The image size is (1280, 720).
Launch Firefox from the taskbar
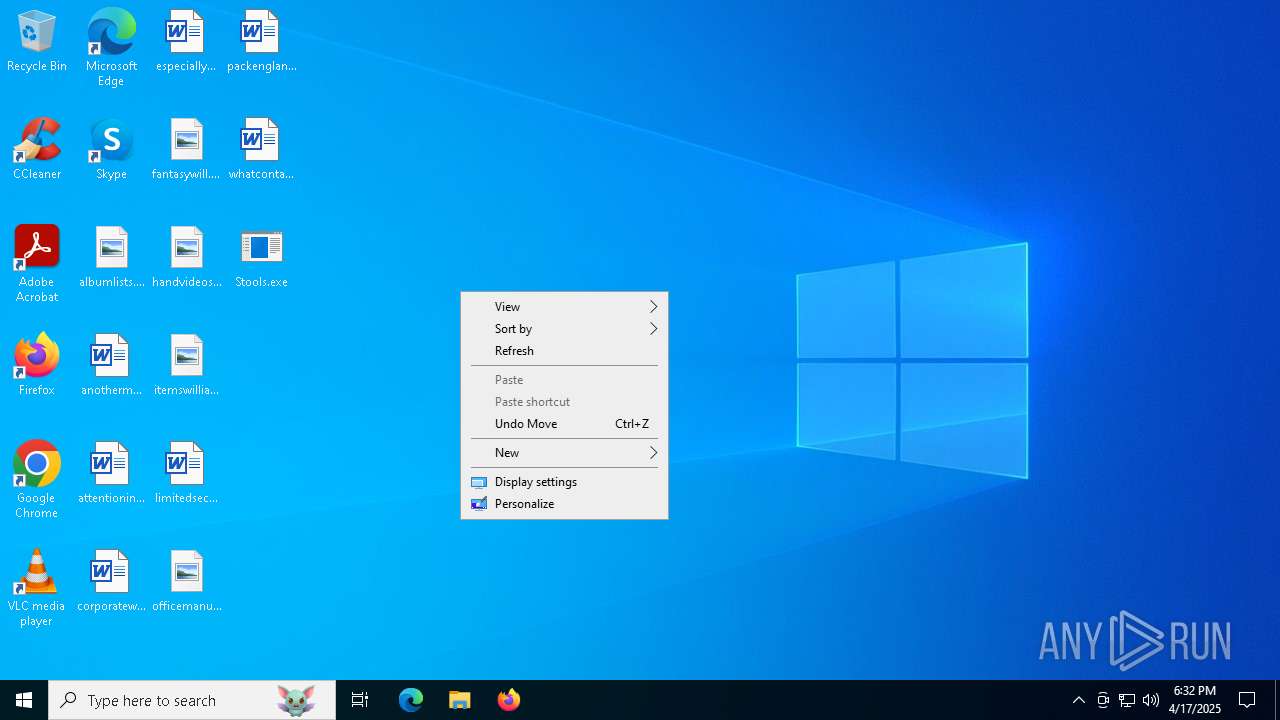click(509, 700)
